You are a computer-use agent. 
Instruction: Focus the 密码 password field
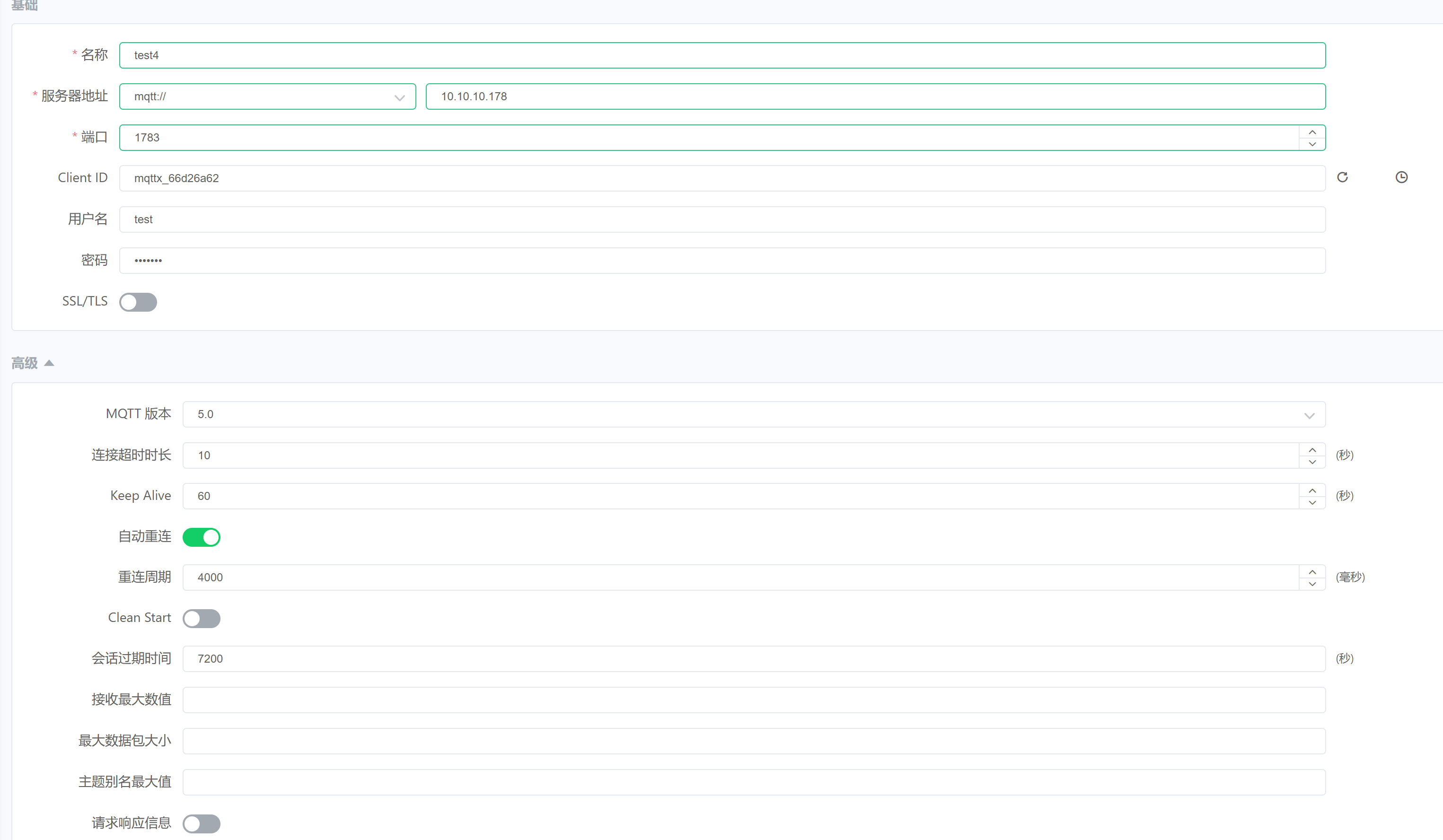click(721, 261)
